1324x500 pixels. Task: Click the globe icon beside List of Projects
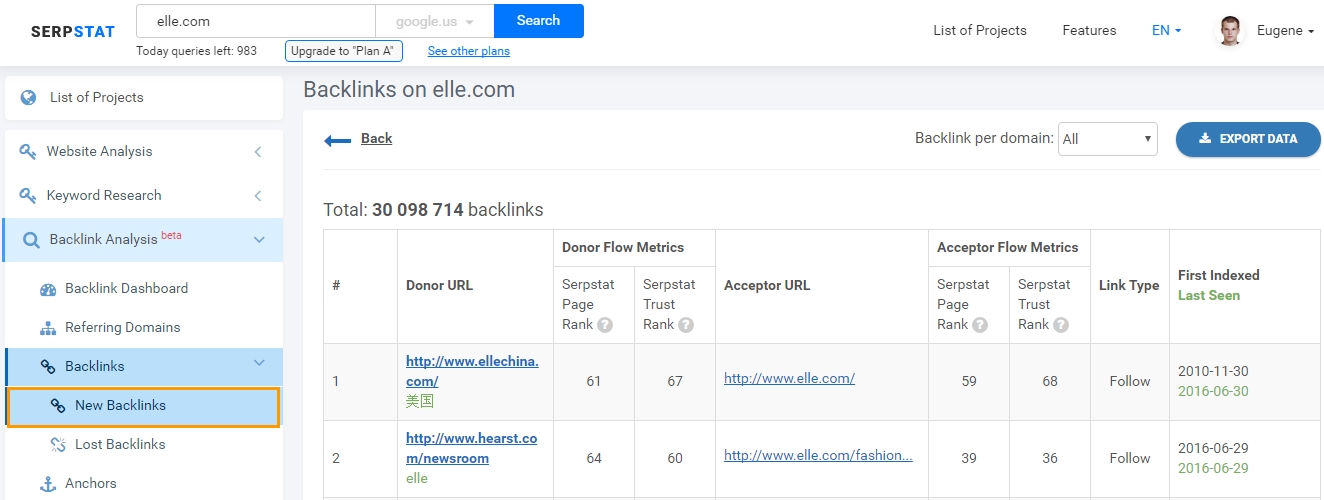point(28,98)
